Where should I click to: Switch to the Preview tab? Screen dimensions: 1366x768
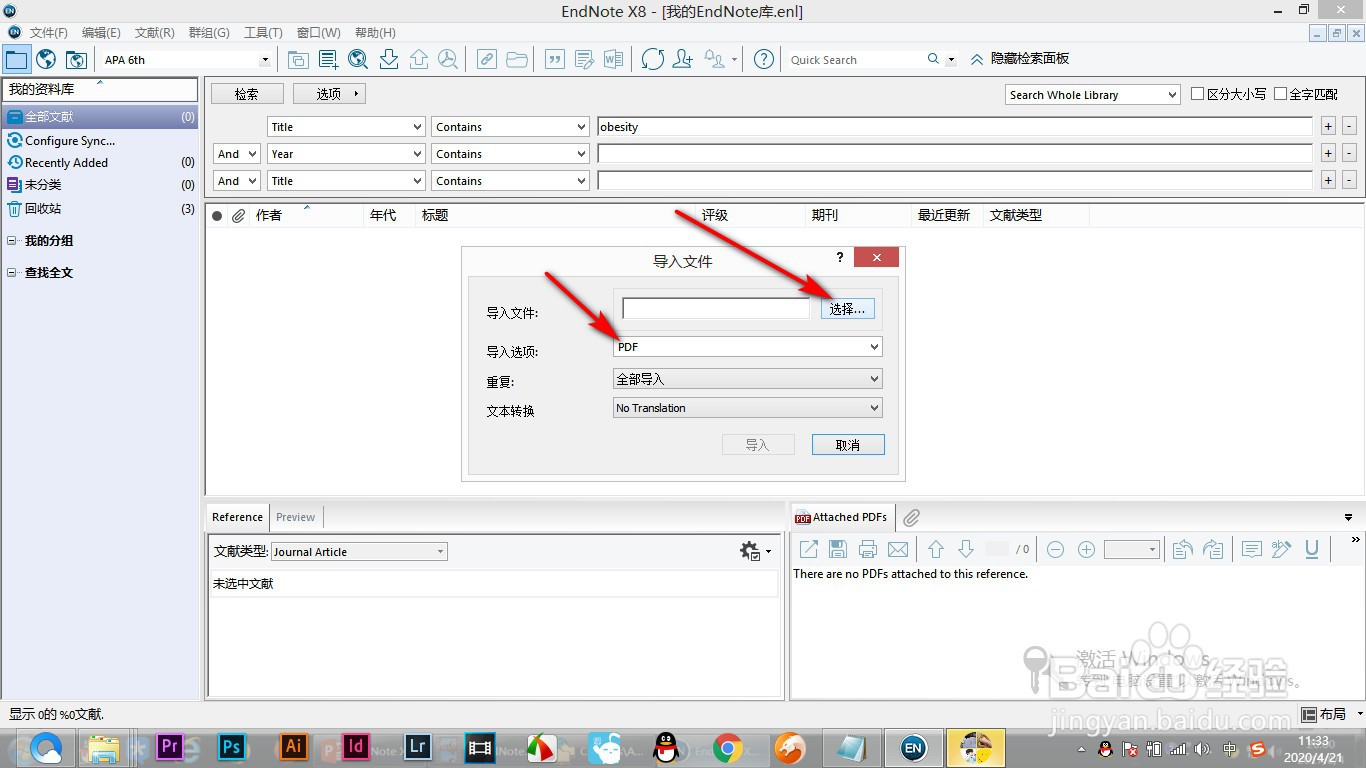[x=295, y=517]
